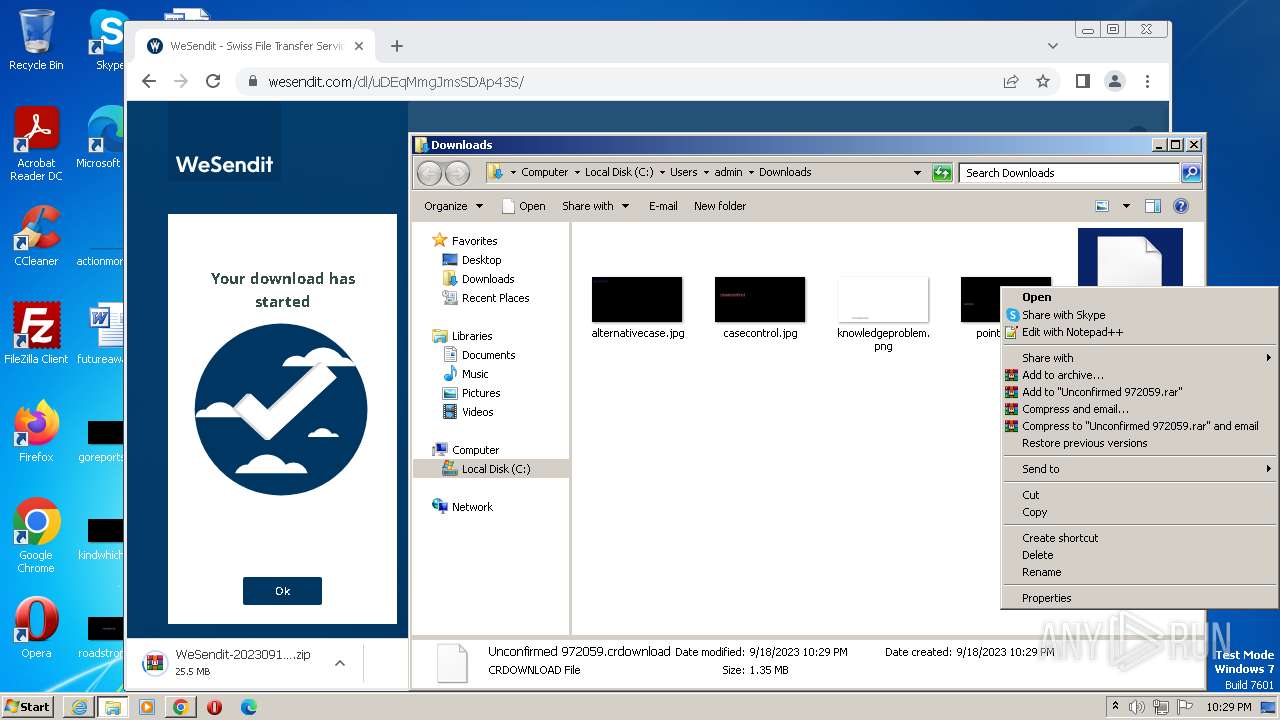Open the Edge taskbar icon
This screenshot has height=720, width=1280.
[x=248, y=707]
